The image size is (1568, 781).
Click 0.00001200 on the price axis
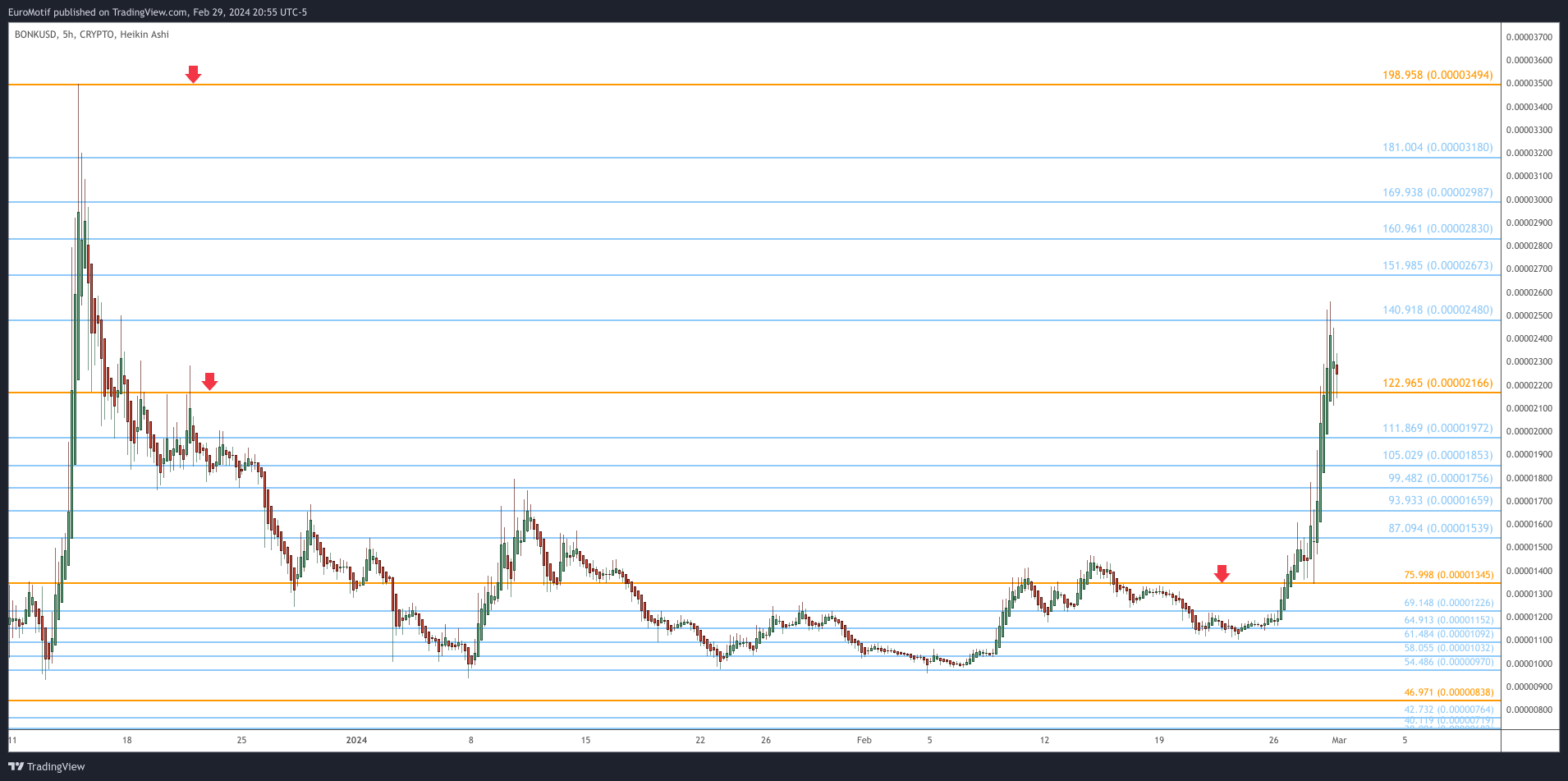coord(1529,617)
